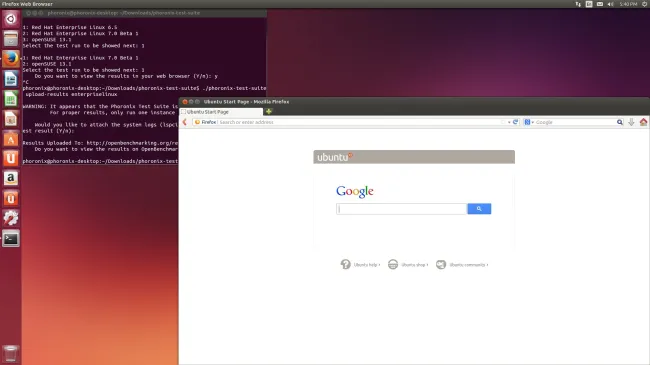Screen dimensions: 650x365
Task: Click the address bar input field
Action: click(x=361, y=122)
